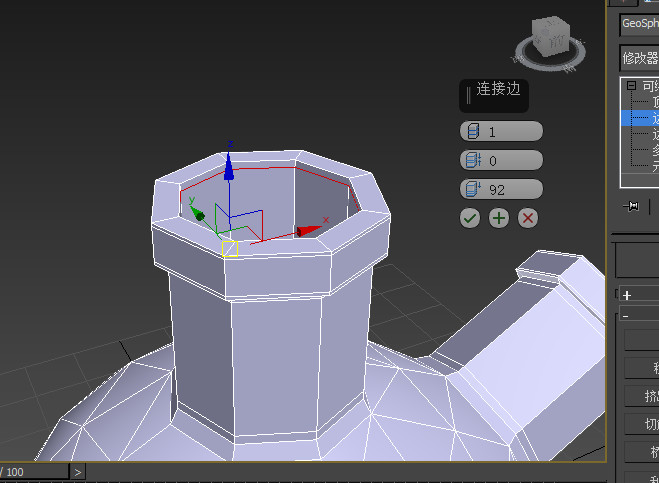Click the Segments value field showing 1
This screenshot has width=659, height=483.
(512, 132)
